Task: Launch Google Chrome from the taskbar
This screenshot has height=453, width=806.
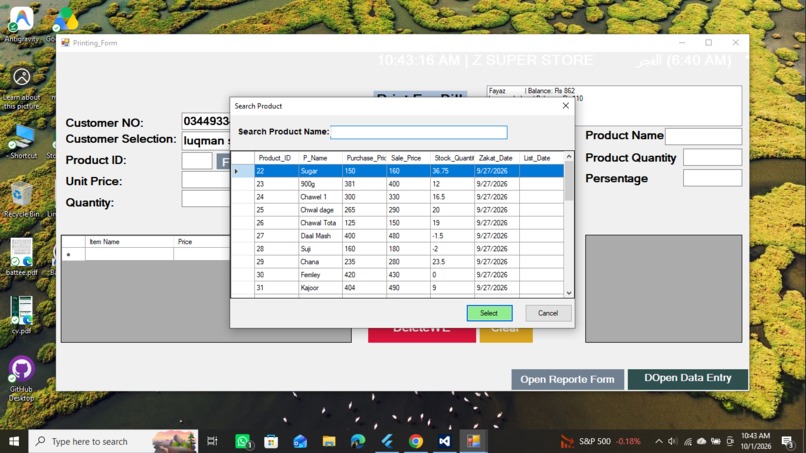Action: tap(416, 441)
